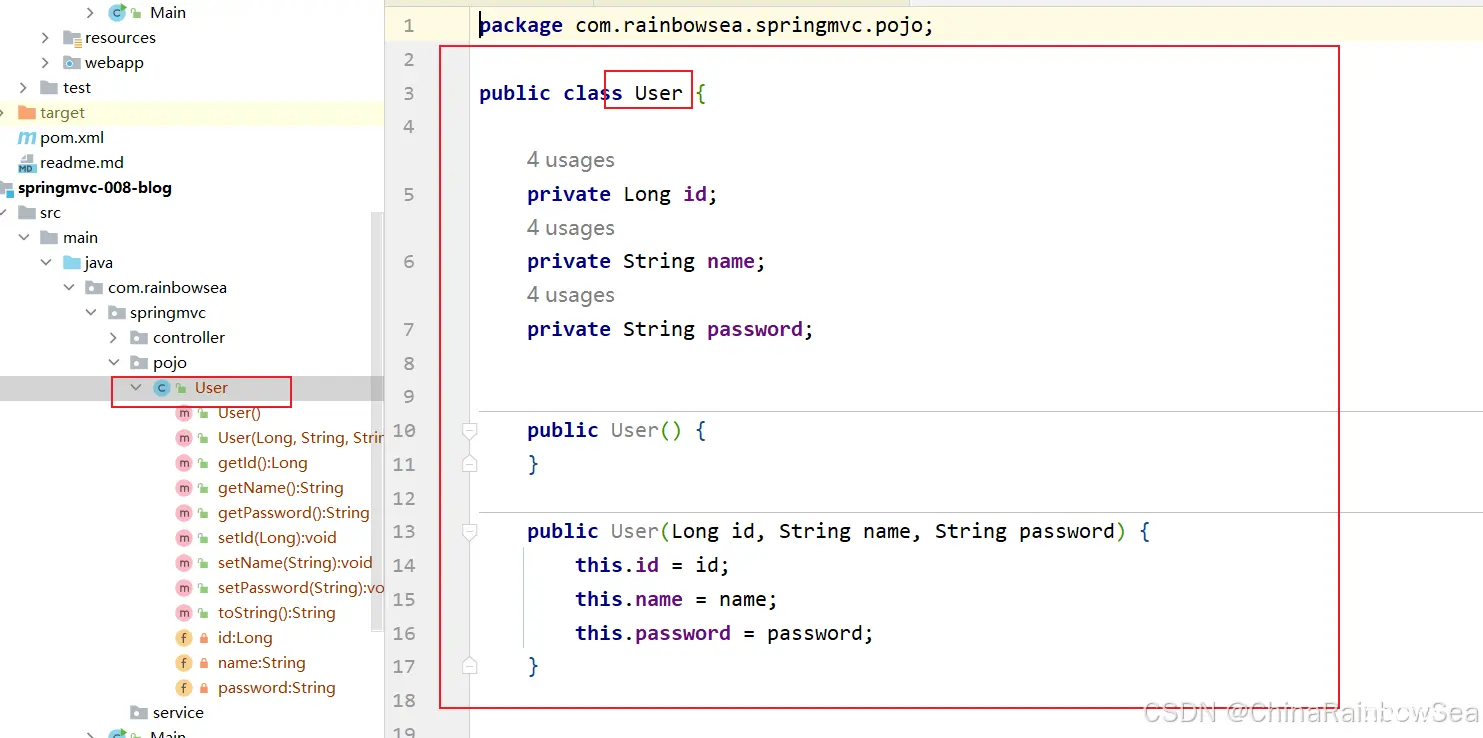Click the src folder icon
Viewport: 1483px width, 738px height.
click(27, 213)
